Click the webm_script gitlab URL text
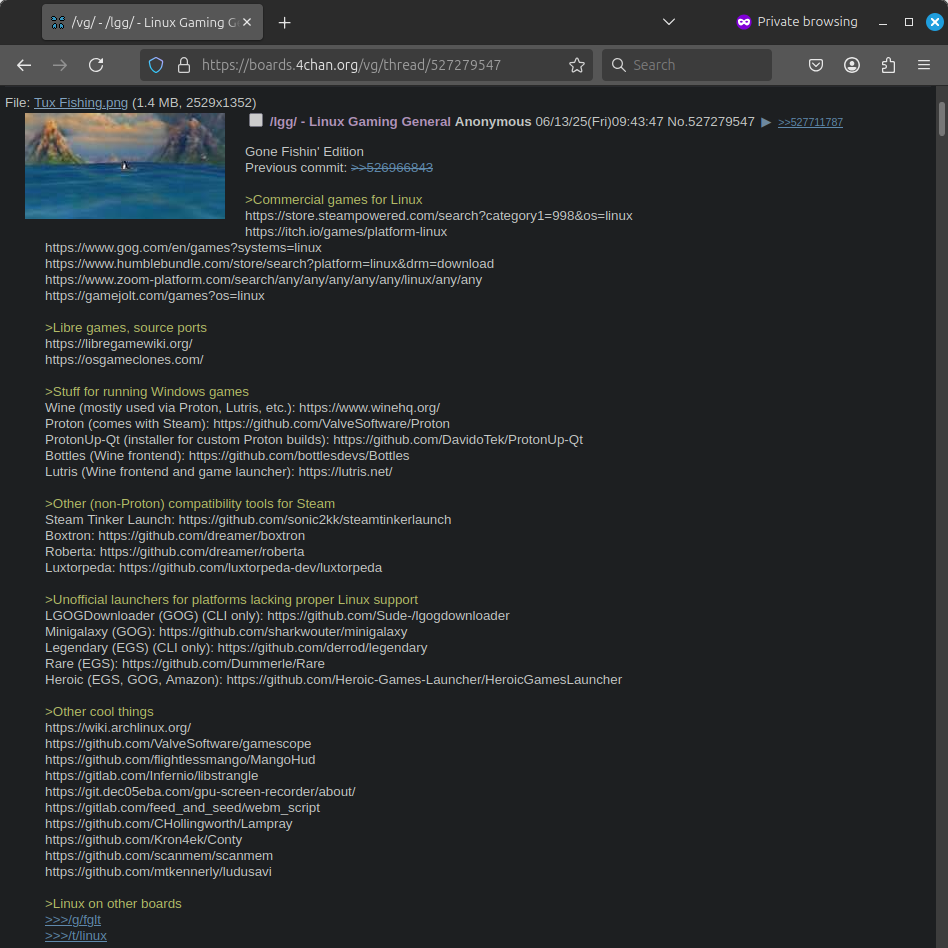Viewport: 948px width, 948px height. [183, 808]
